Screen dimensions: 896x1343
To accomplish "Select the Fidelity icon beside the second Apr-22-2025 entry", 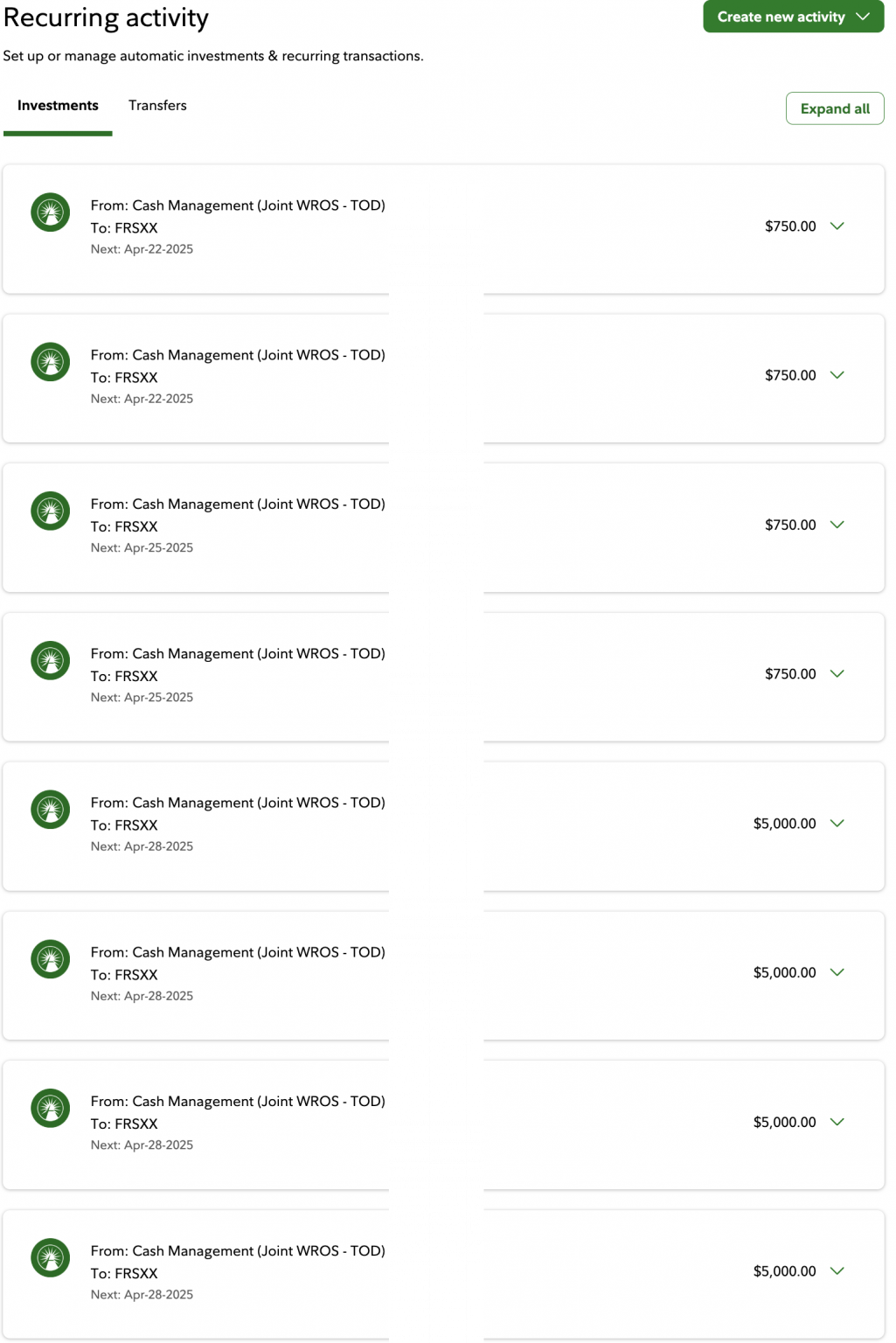I will [50, 361].
